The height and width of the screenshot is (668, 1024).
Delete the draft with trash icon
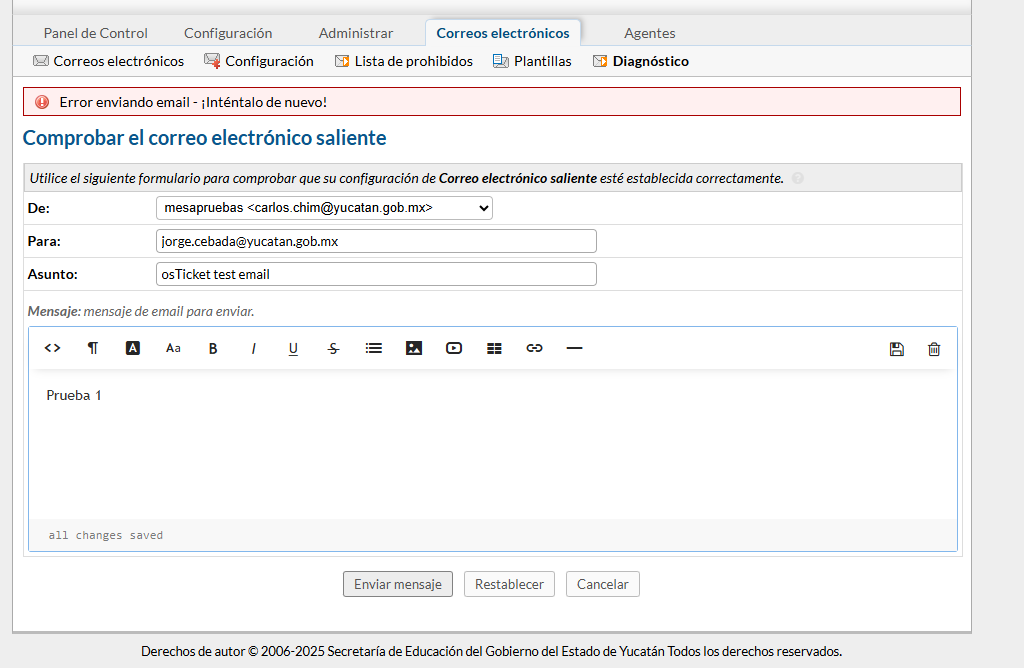[934, 349]
